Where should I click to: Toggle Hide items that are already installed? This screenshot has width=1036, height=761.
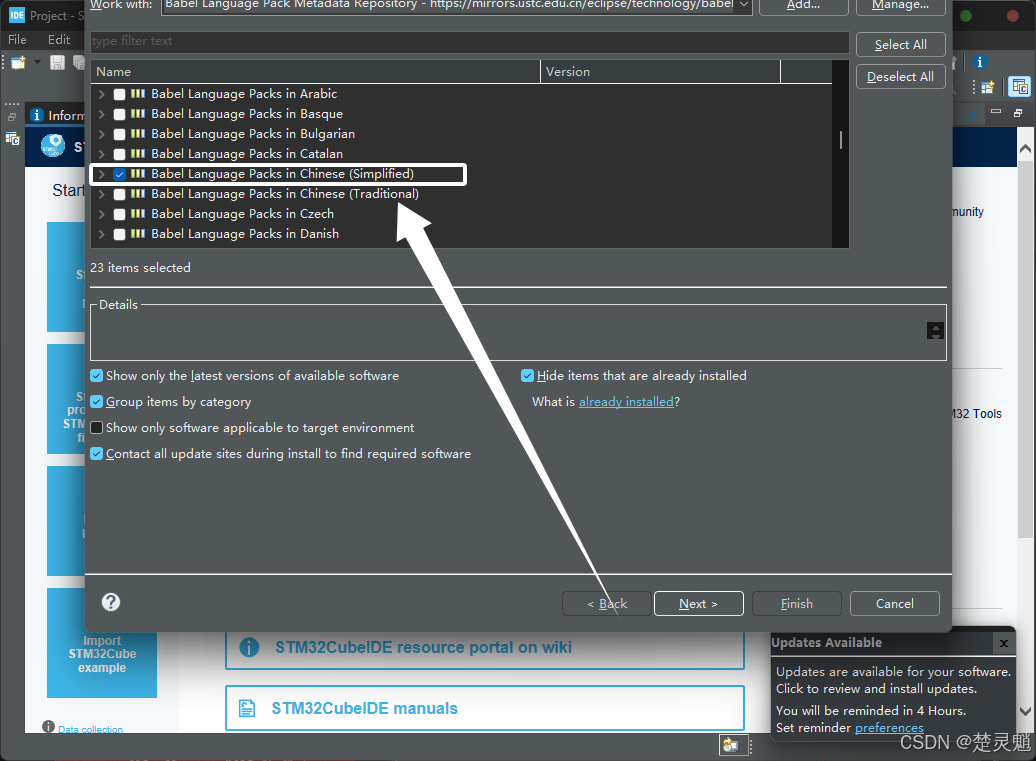[x=527, y=376]
